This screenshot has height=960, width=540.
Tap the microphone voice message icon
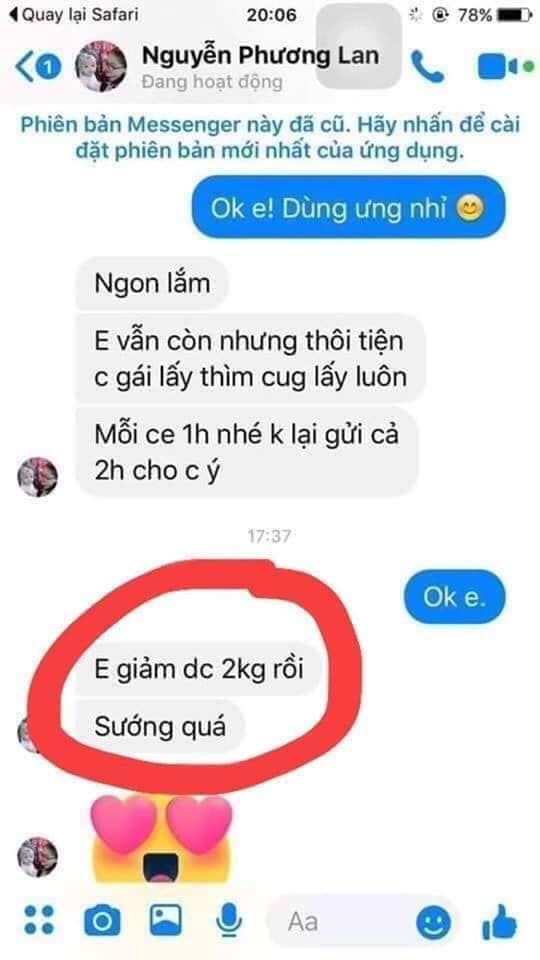point(229,920)
